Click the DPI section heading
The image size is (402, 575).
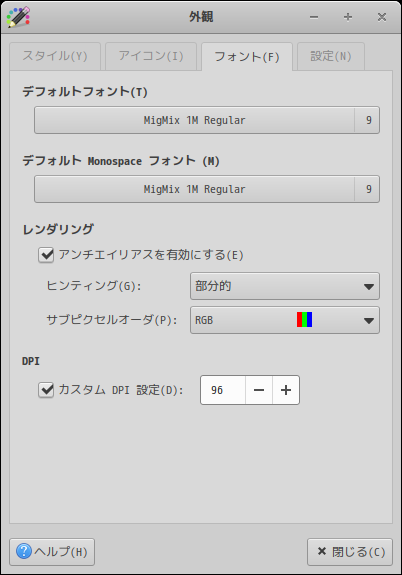pos(31,361)
